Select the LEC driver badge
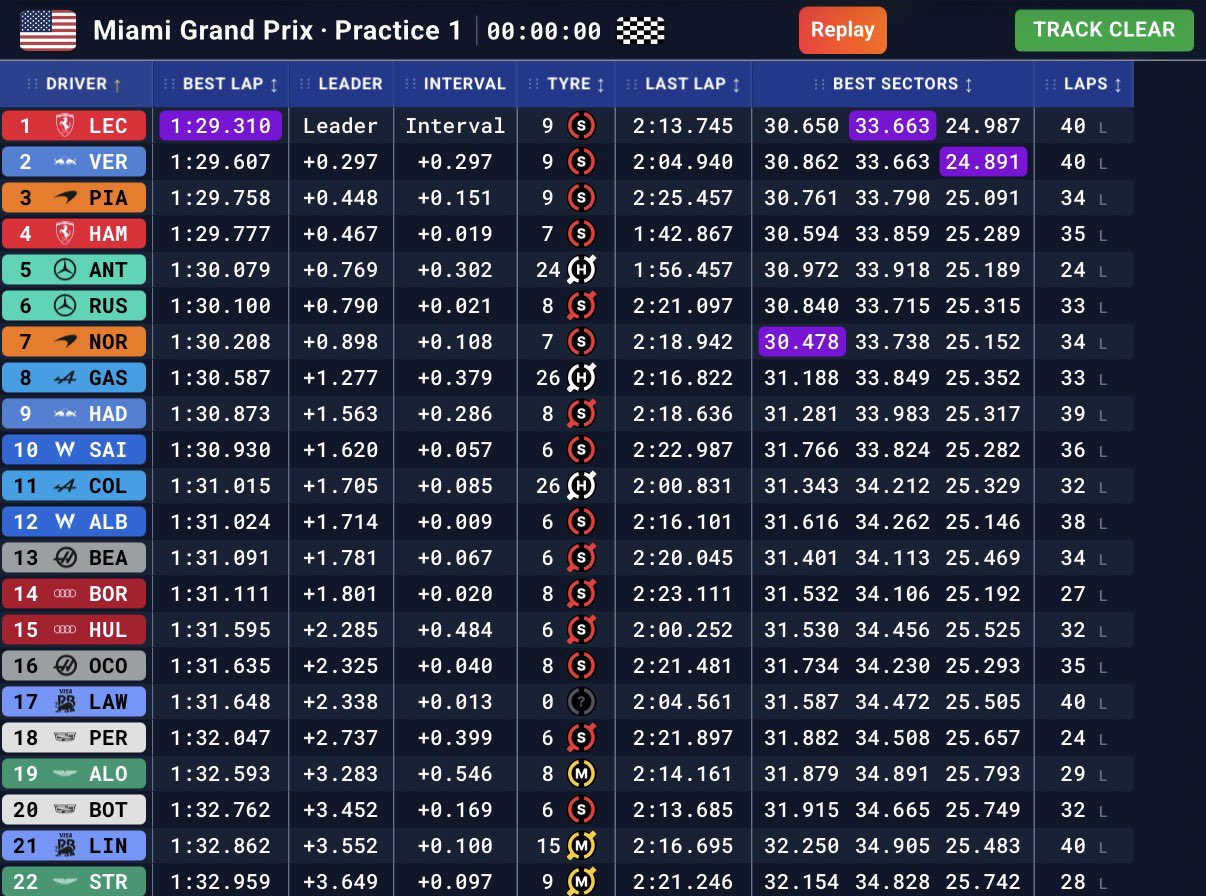The width and height of the screenshot is (1206, 896). [x=74, y=126]
